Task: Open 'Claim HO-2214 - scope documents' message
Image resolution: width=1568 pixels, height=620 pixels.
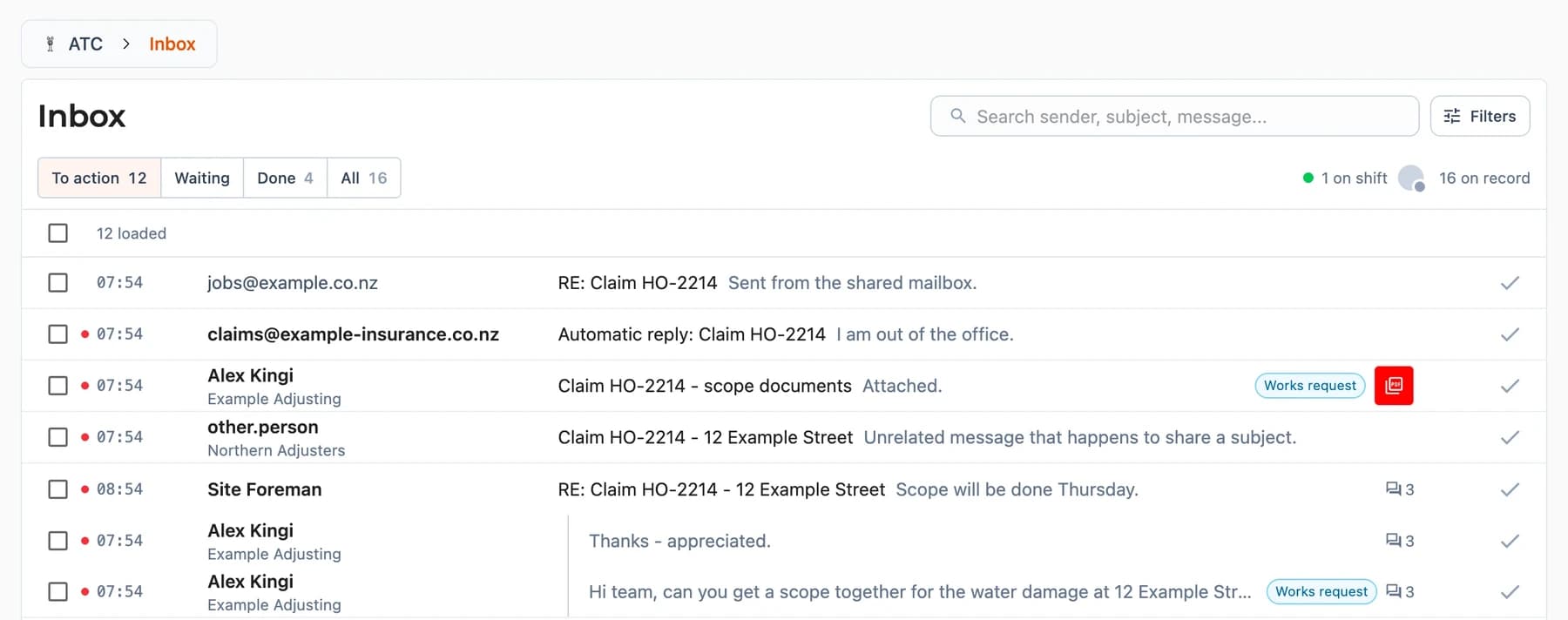Action: 705,386
